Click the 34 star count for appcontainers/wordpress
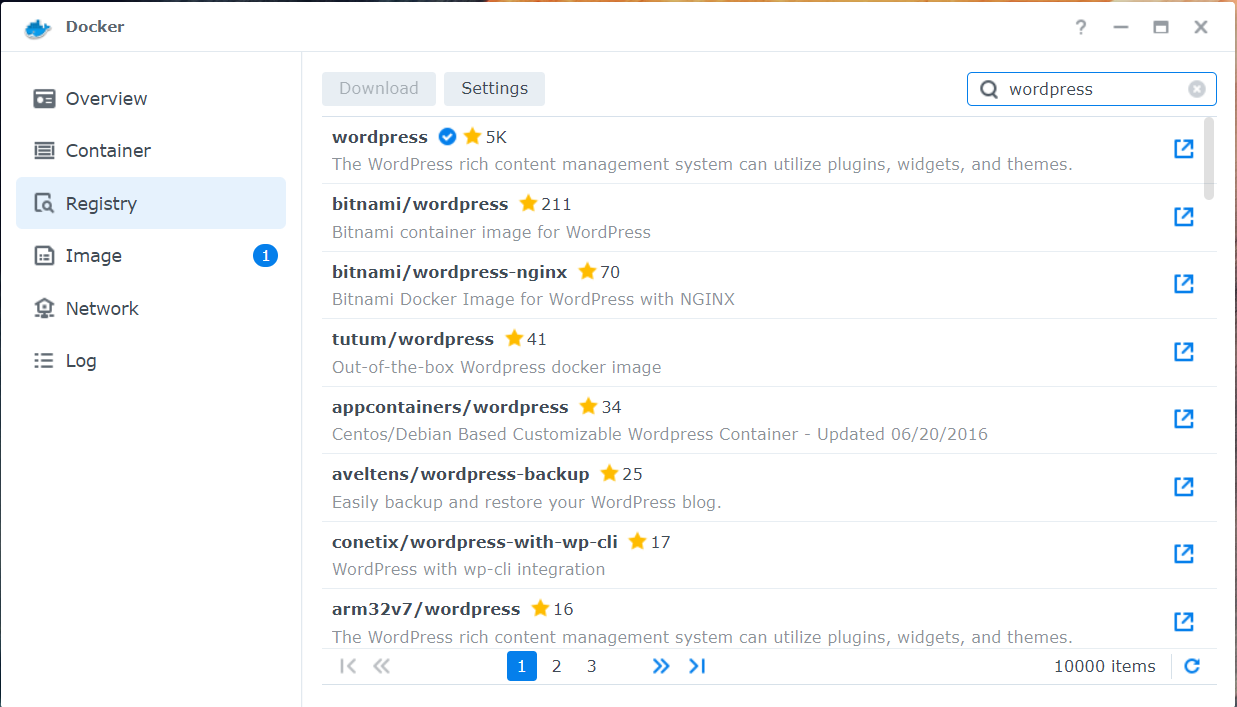 point(612,407)
